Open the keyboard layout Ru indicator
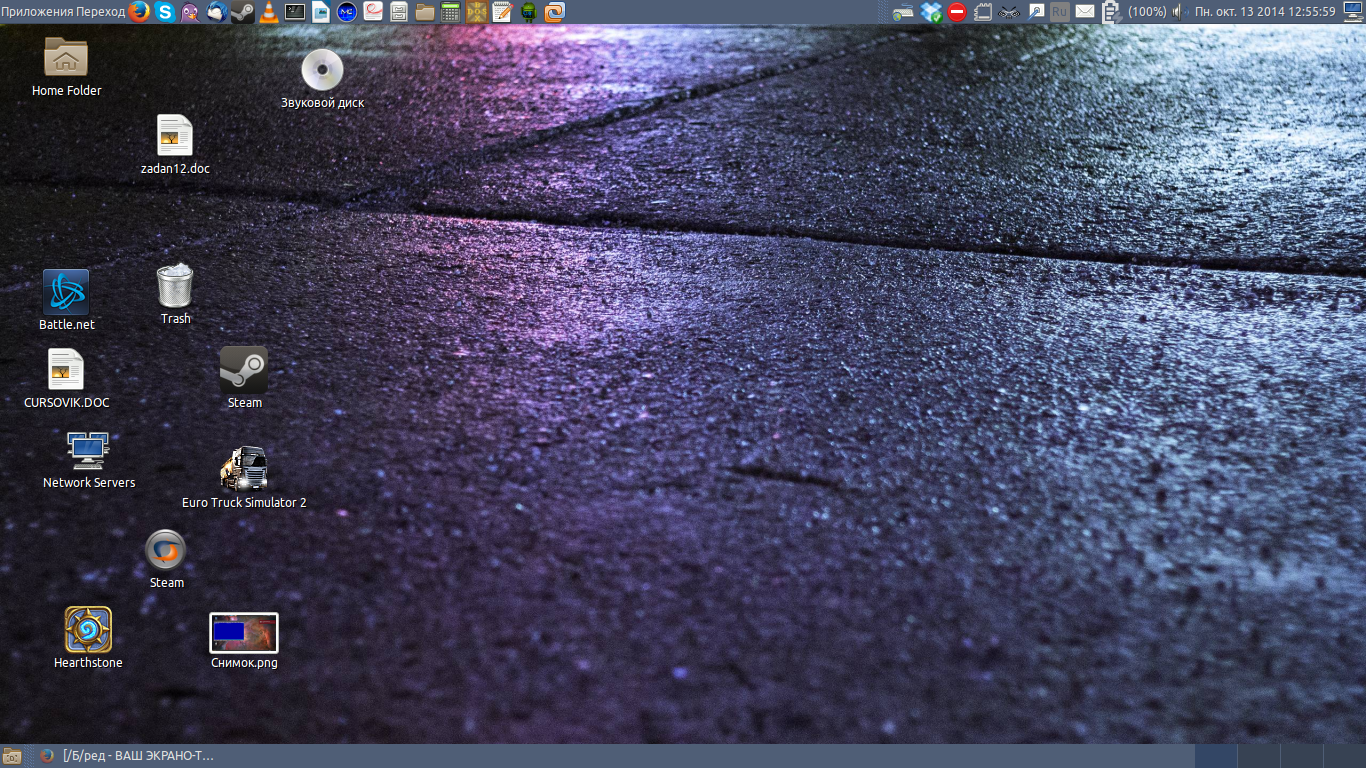This screenshot has height=768, width=1366. point(1060,12)
